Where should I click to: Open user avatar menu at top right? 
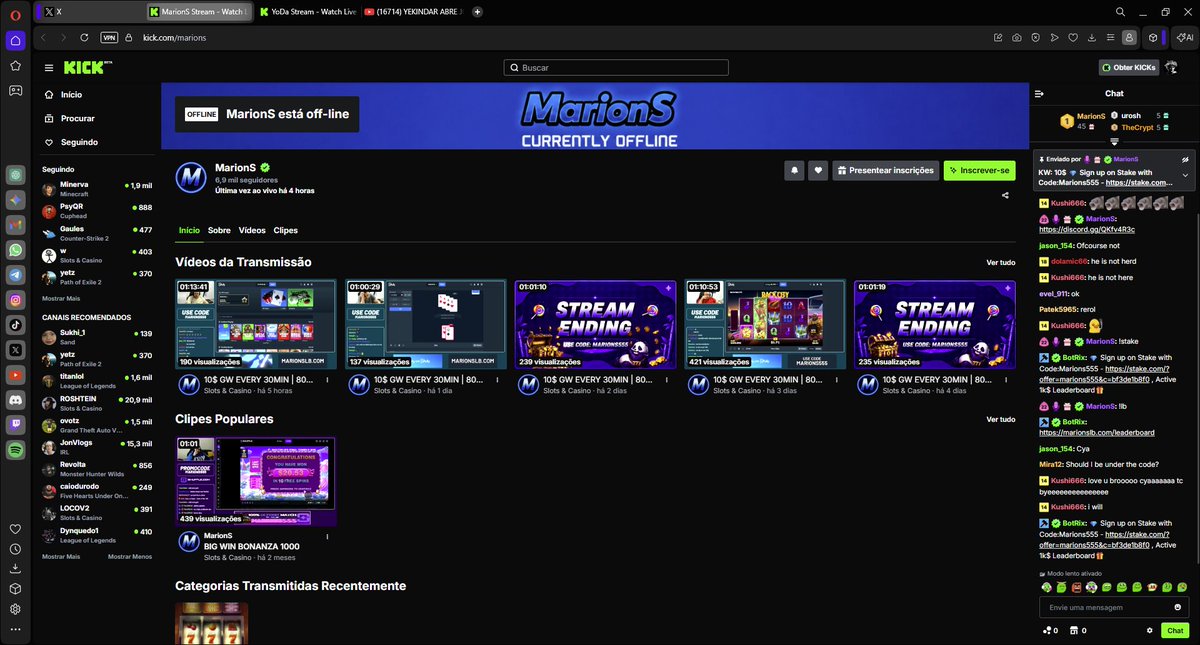(1171, 67)
